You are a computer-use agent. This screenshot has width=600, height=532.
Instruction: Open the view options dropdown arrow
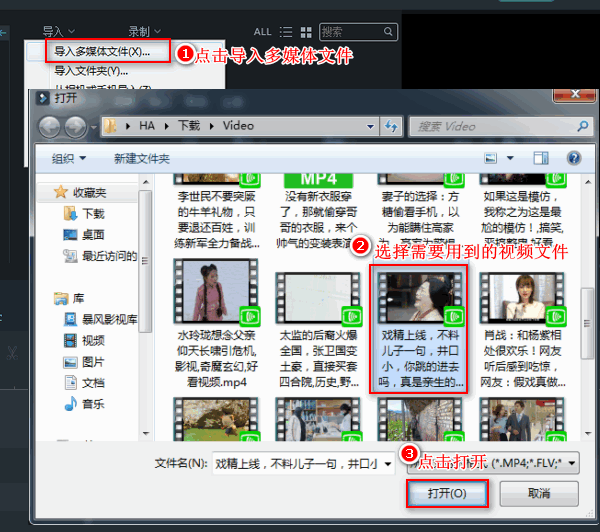point(510,158)
